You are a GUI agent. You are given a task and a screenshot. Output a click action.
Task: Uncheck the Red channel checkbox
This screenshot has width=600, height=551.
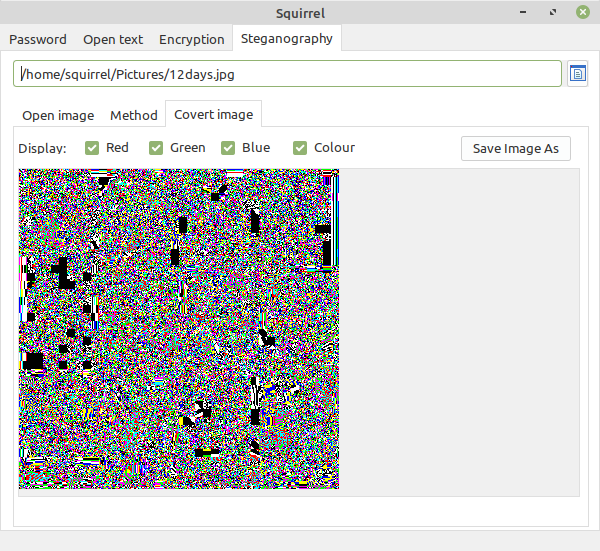click(92, 148)
